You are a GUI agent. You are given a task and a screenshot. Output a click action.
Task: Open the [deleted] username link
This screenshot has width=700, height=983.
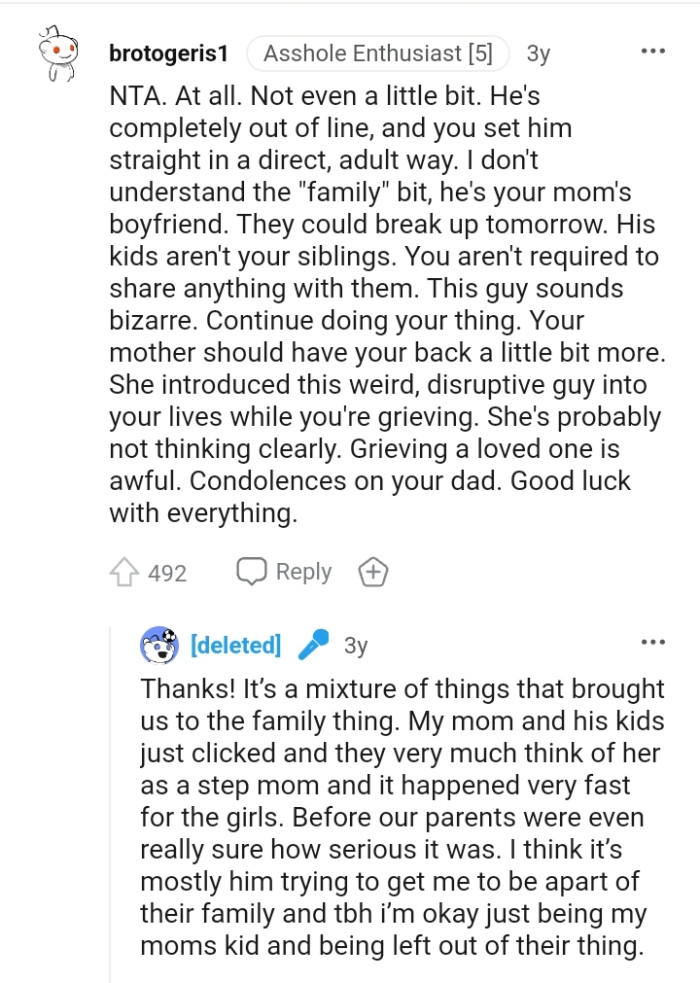(236, 645)
